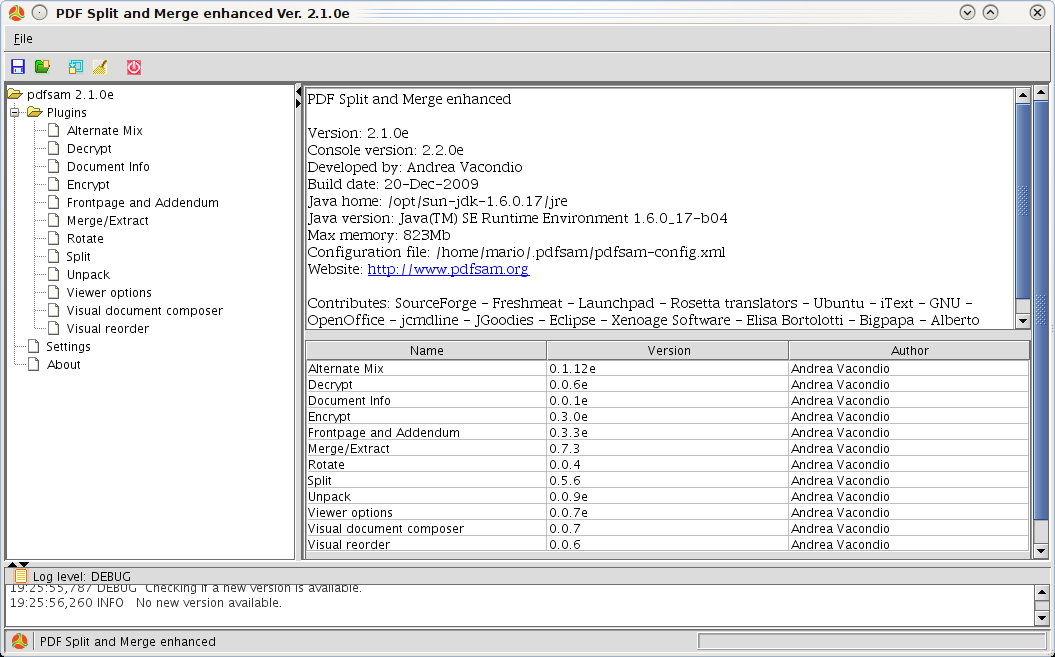Click the application logo in the title bar
Viewport: 1055px width, 657px height.
click(x=16, y=13)
